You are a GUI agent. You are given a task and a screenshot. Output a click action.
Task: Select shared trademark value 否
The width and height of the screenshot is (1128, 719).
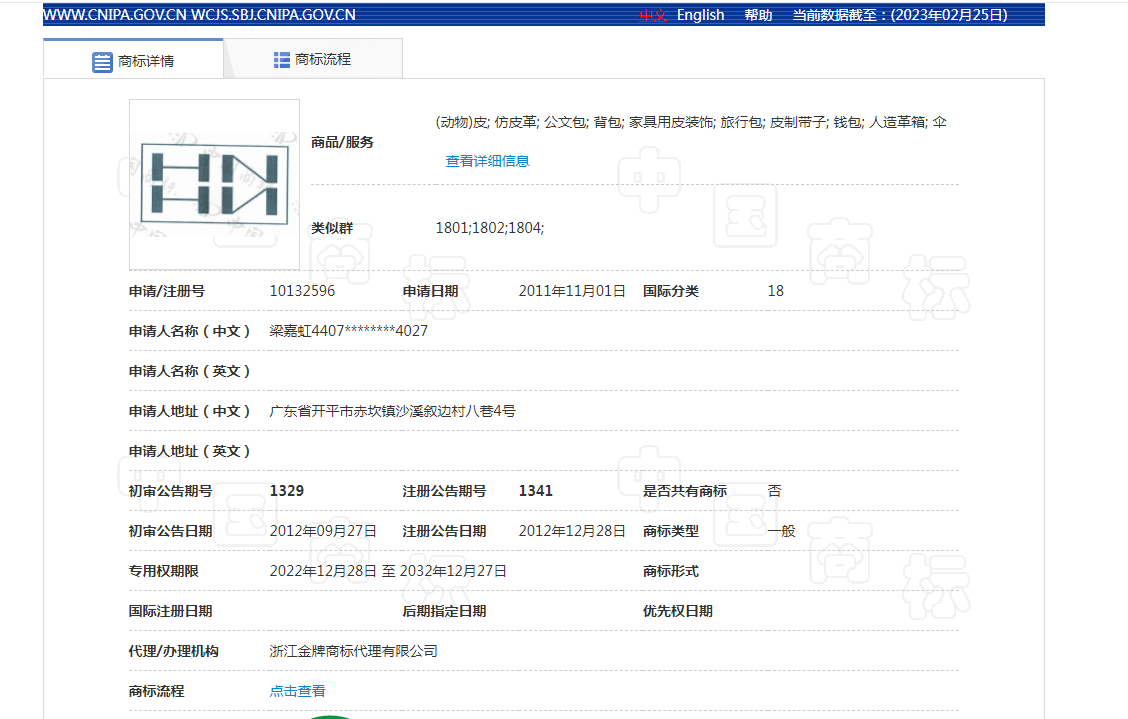pos(774,491)
